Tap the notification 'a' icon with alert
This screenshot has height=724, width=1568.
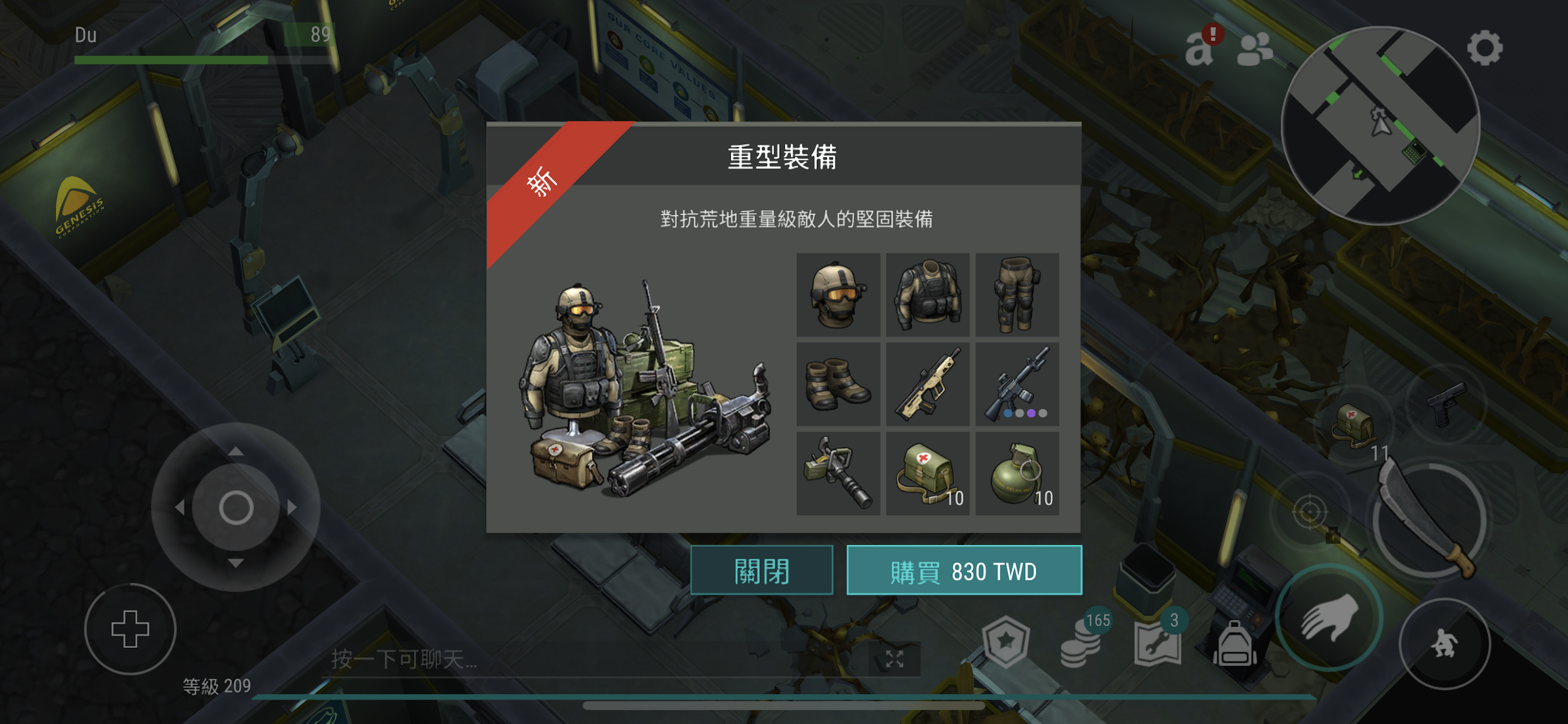[1202, 46]
